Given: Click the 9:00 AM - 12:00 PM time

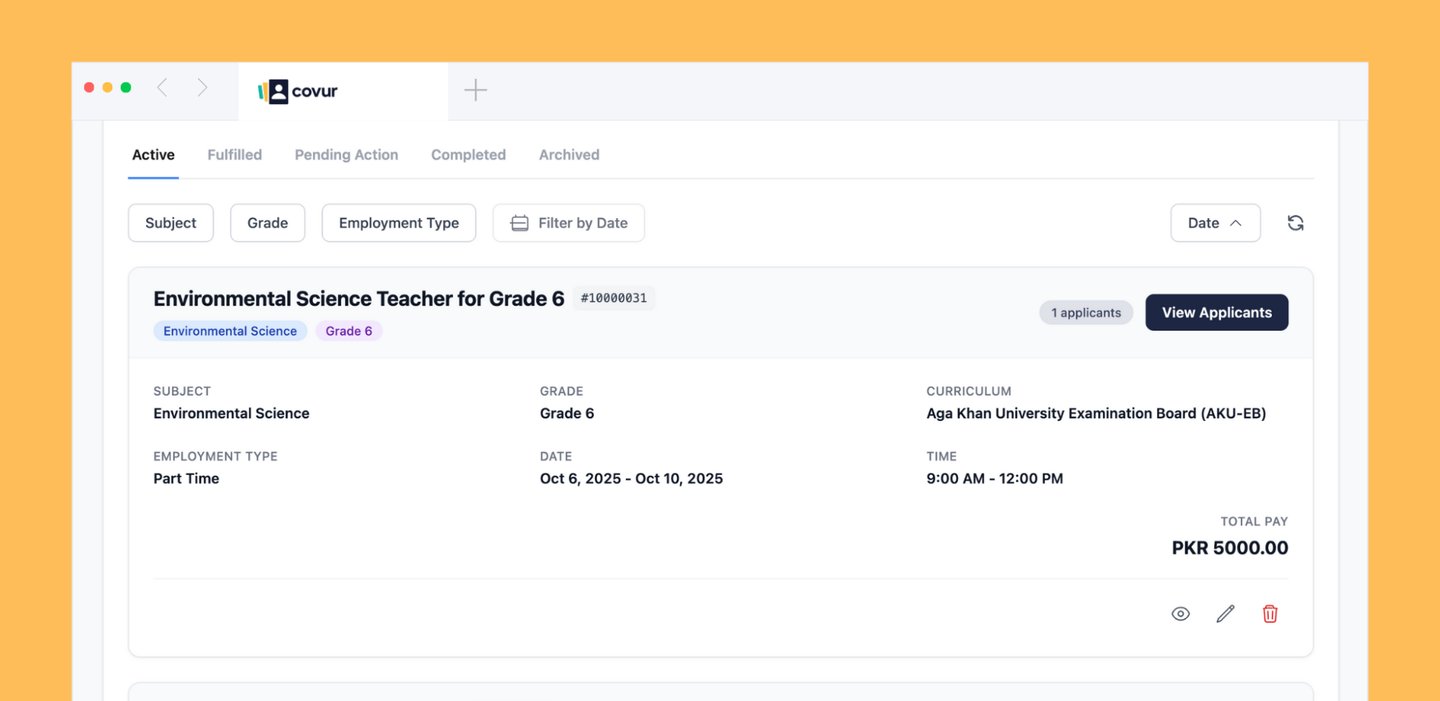Looking at the screenshot, I should tap(995, 479).
